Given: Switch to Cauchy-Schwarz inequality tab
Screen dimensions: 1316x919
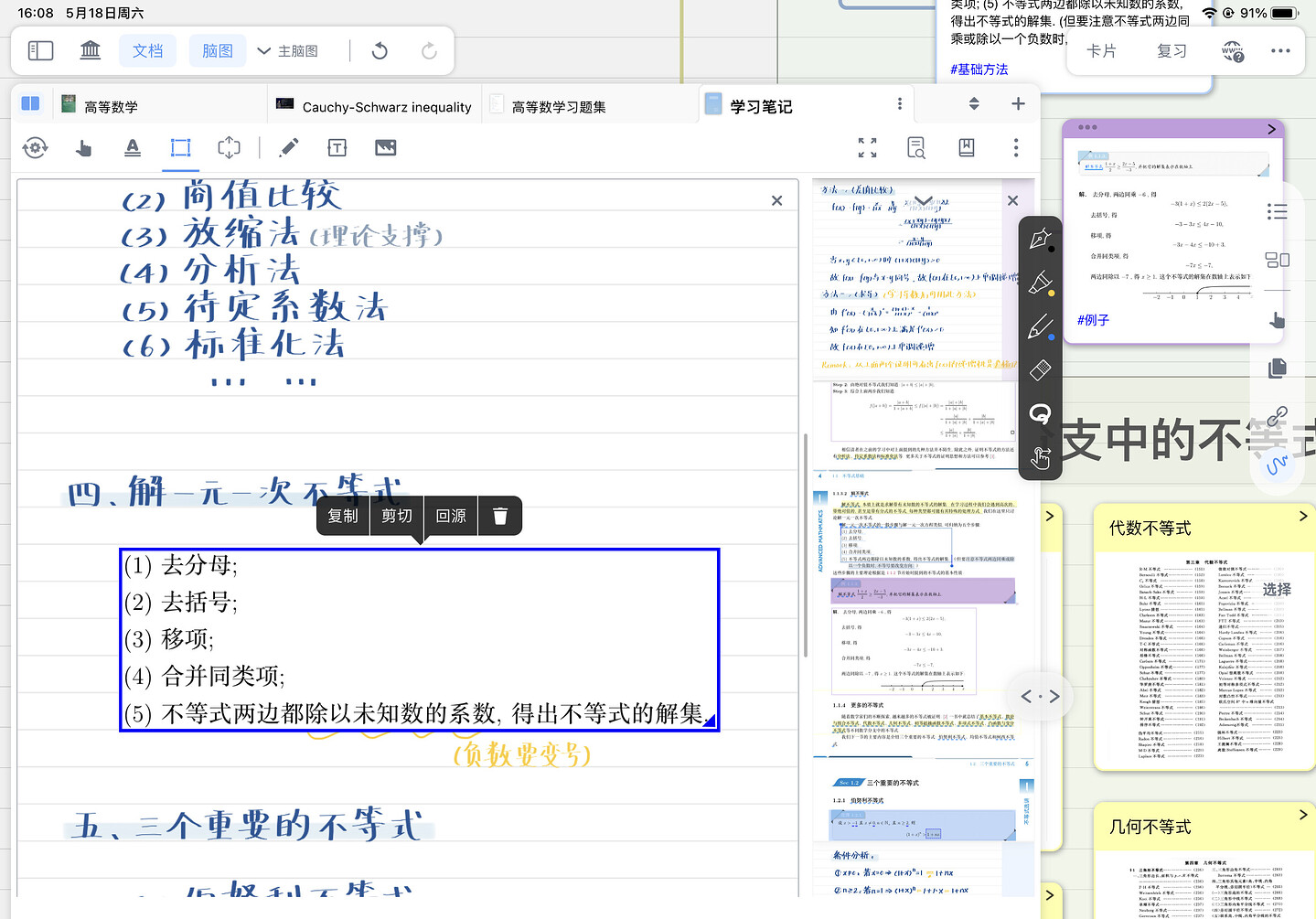Looking at the screenshot, I should coord(374,106).
